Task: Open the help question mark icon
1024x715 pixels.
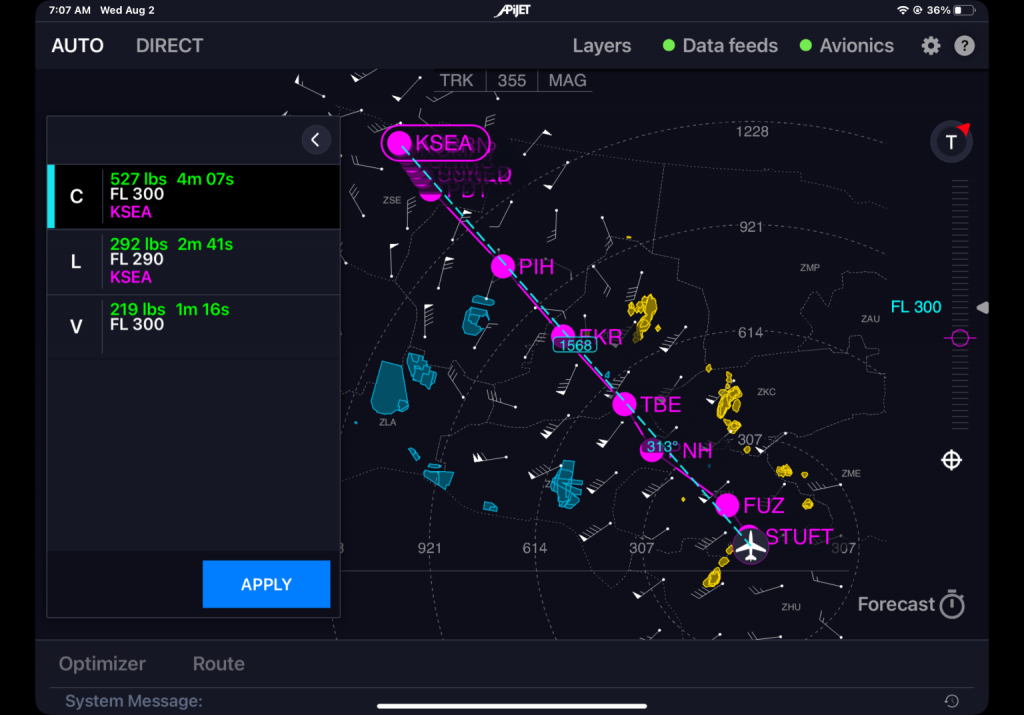Action: (x=964, y=46)
